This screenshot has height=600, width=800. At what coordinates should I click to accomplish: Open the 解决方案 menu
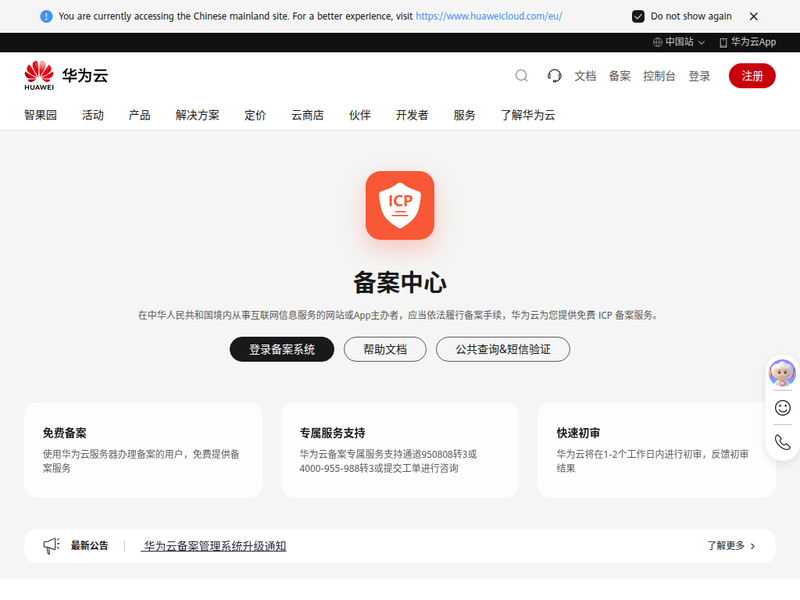point(197,115)
